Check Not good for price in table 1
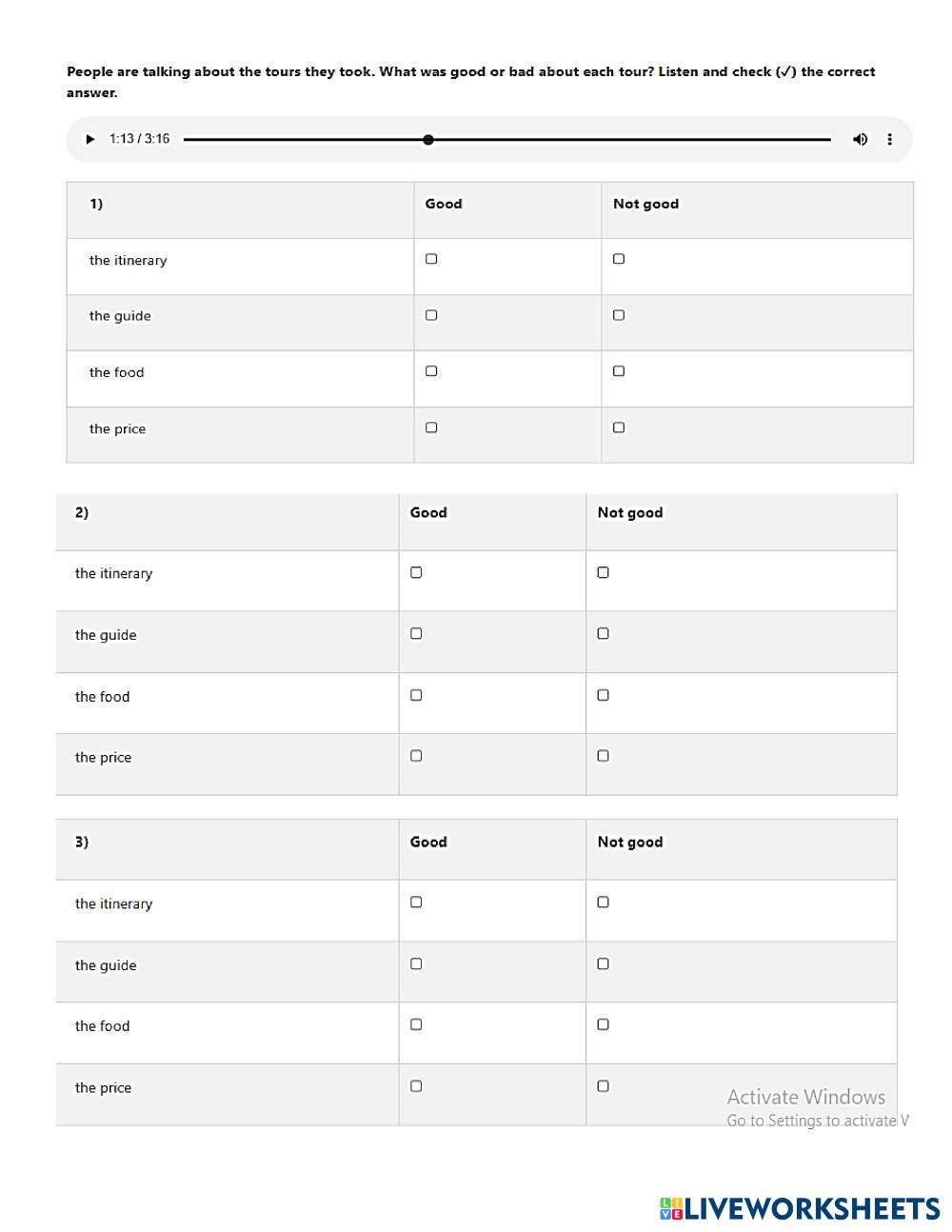 619,427
